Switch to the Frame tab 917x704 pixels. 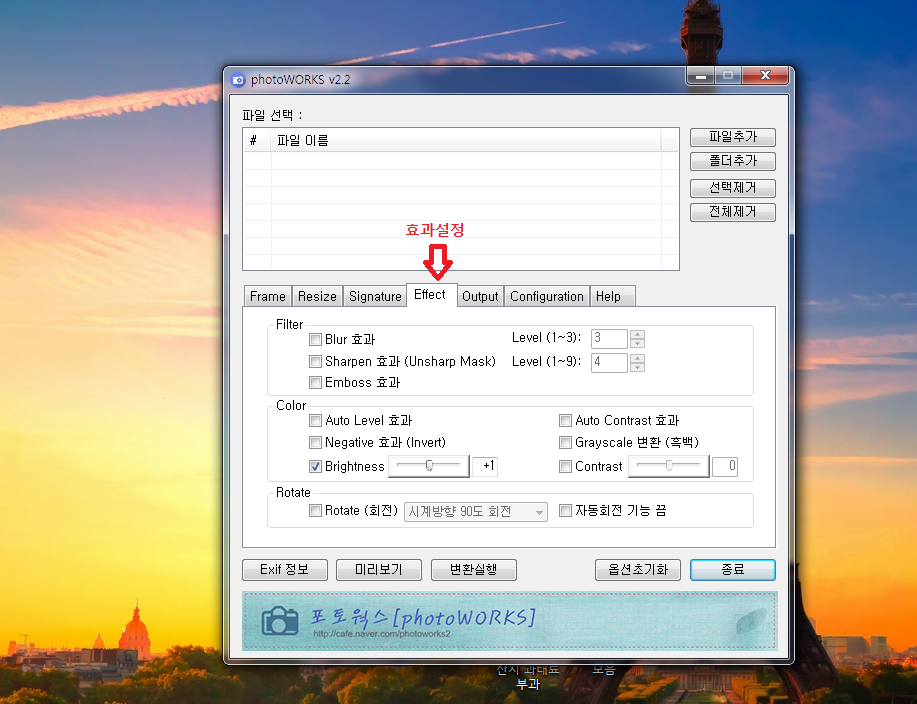(x=268, y=296)
